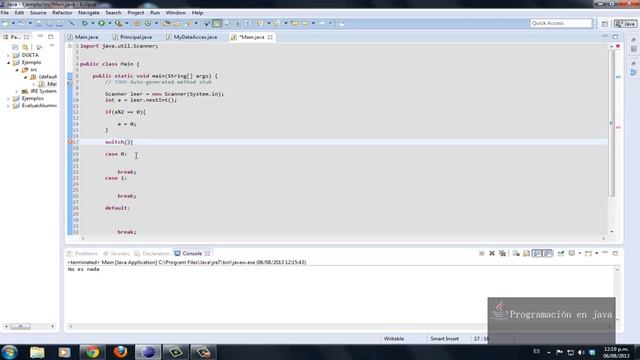Open the New wizard dropdown arrow
The image size is (640, 360).
(13, 24)
